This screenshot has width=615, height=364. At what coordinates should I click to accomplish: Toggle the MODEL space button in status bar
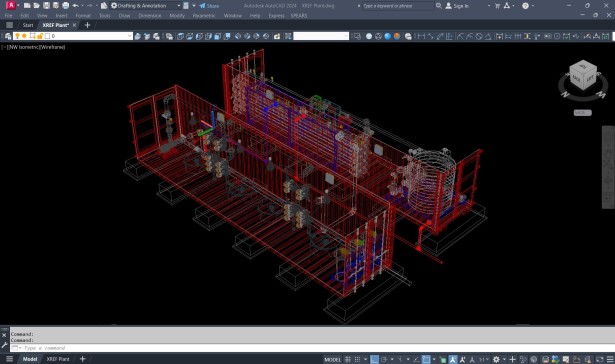(x=332, y=359)
